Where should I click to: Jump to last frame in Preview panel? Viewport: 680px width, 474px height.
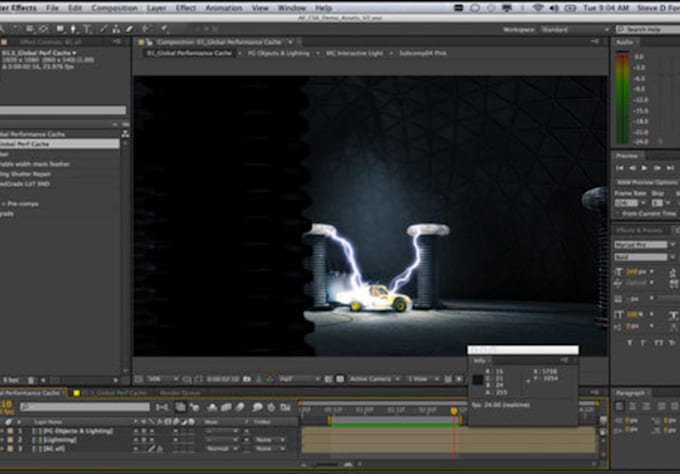[x=670, y=168]
